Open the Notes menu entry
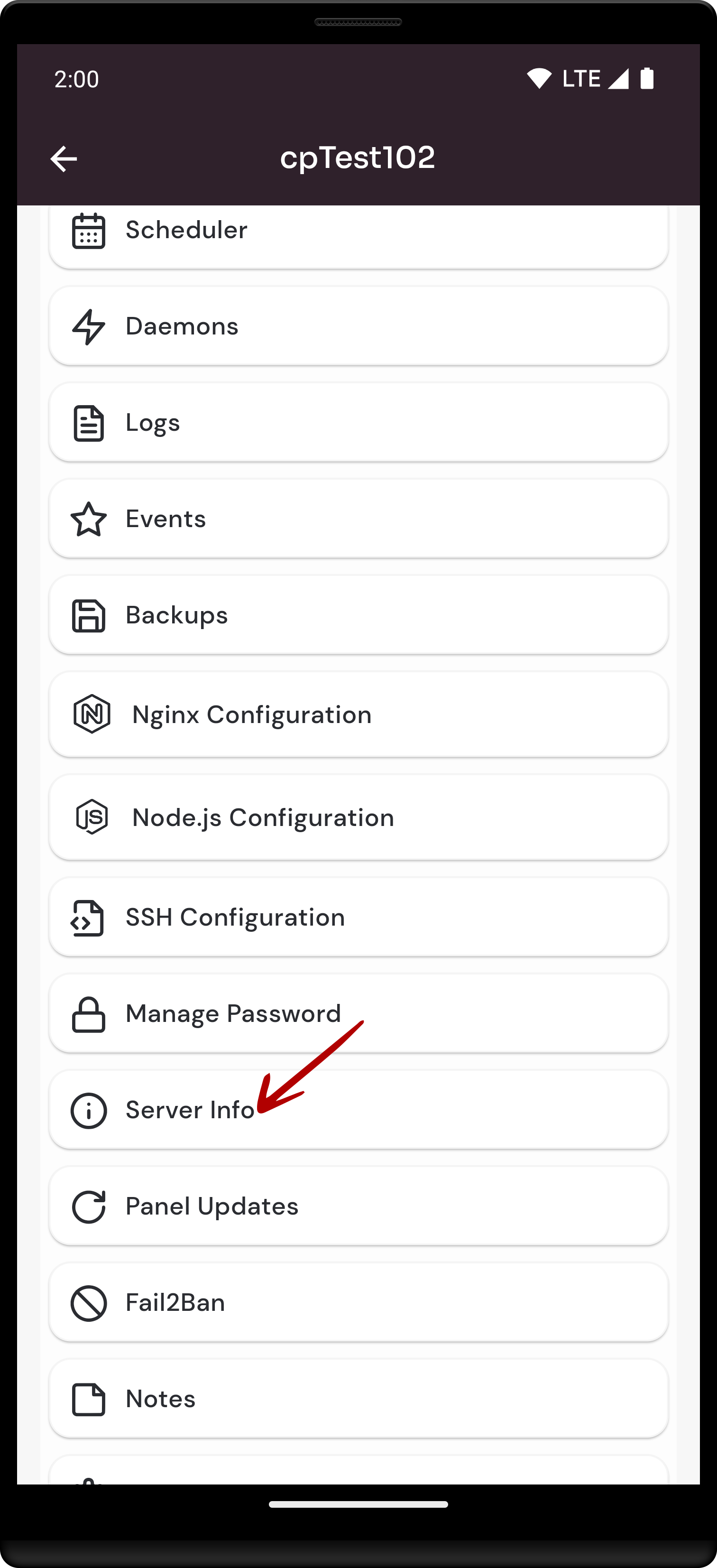The image size is (717, 1568). [x=358, y=1399]
